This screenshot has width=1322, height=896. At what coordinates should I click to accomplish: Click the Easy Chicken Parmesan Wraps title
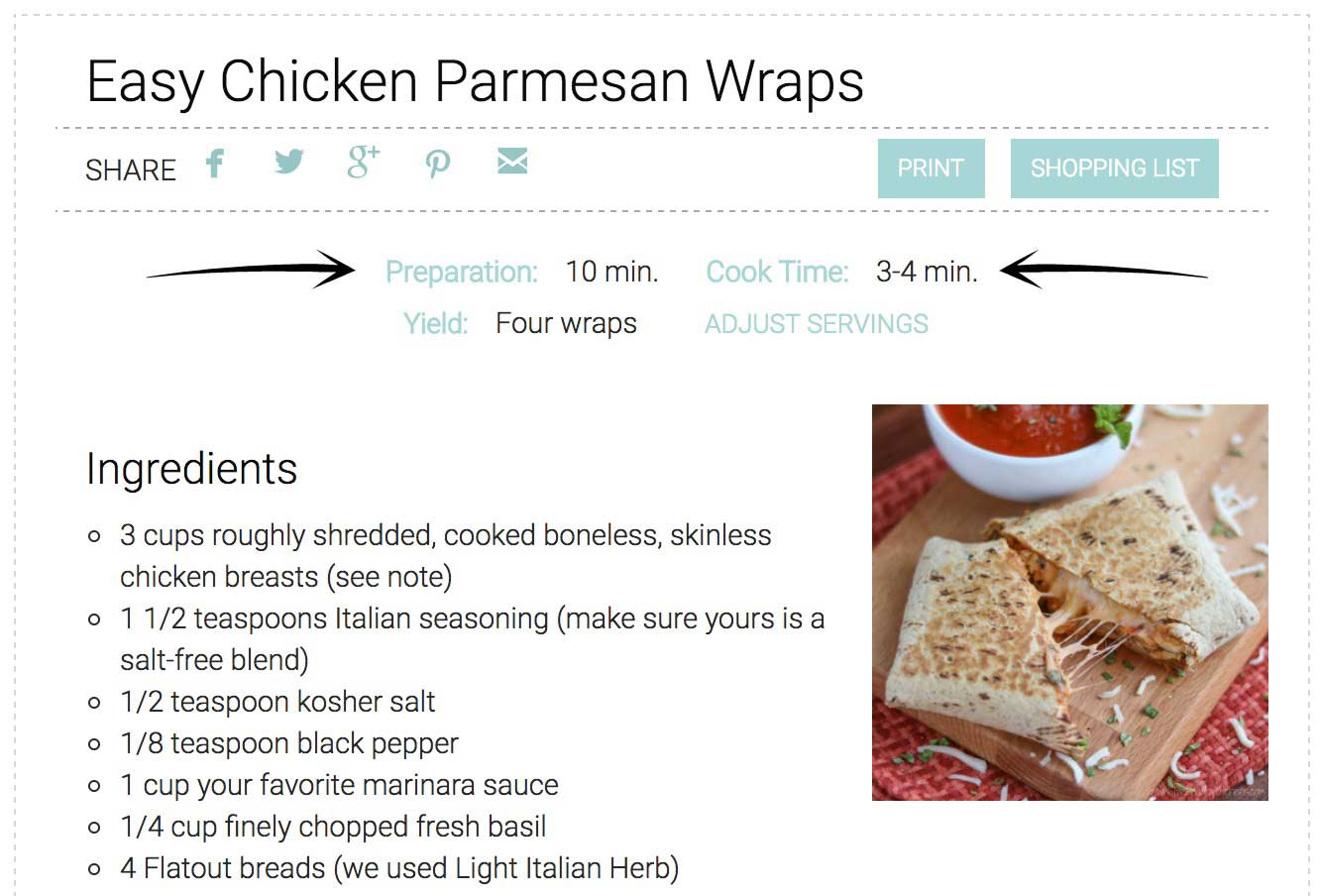point(475,81)
